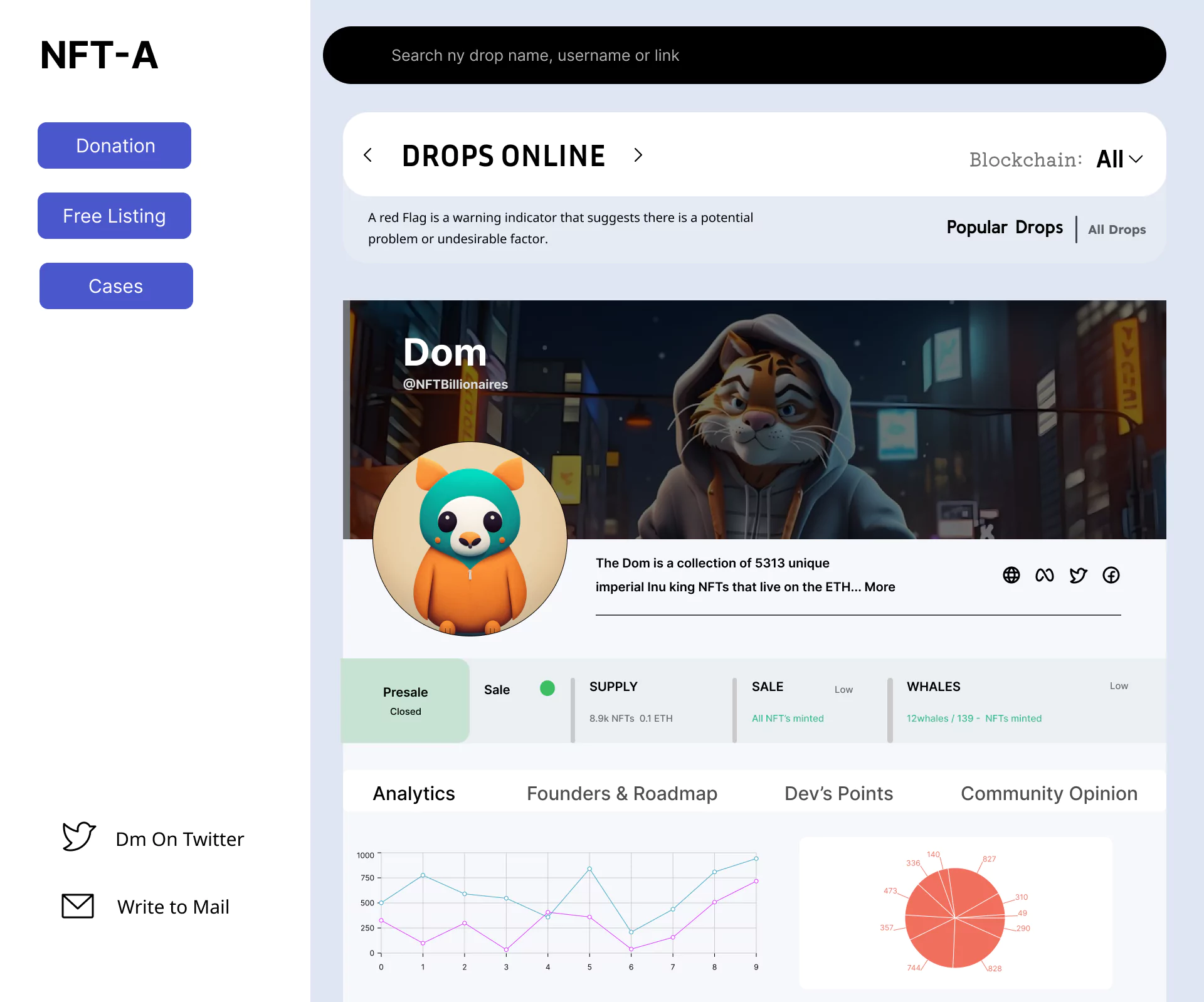The height and width of the screenshot is (1002, 1204).
Task: Toggle the green Sale status indicator
Action: click(547, 688)
